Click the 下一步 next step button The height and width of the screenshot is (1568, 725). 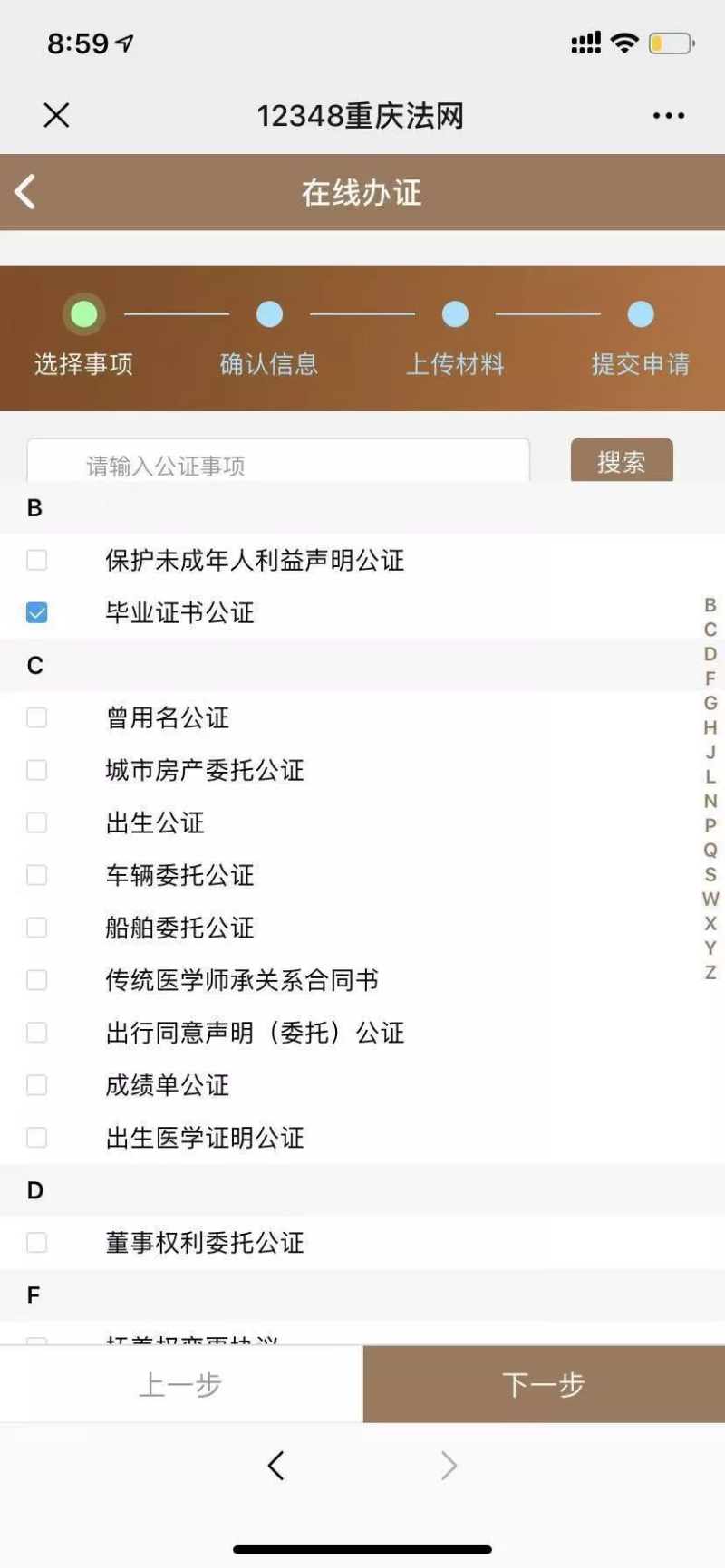(x=544, y=1384)
